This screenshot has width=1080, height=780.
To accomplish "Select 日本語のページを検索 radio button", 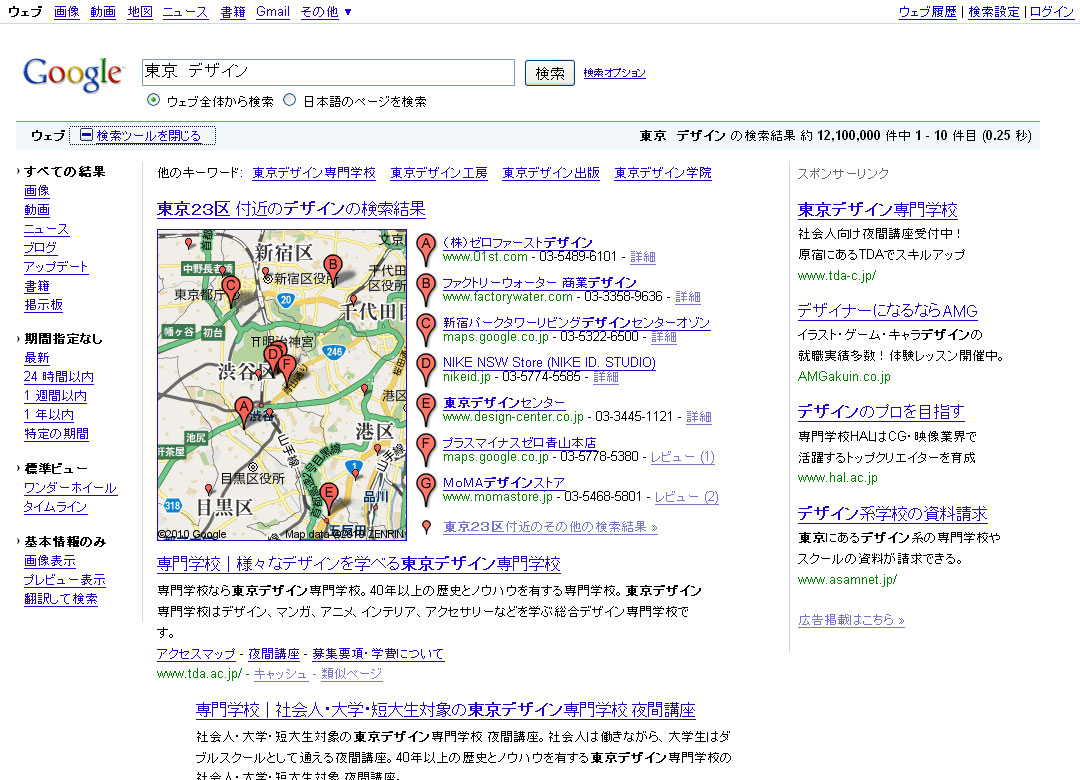I will tap(290, 101).
